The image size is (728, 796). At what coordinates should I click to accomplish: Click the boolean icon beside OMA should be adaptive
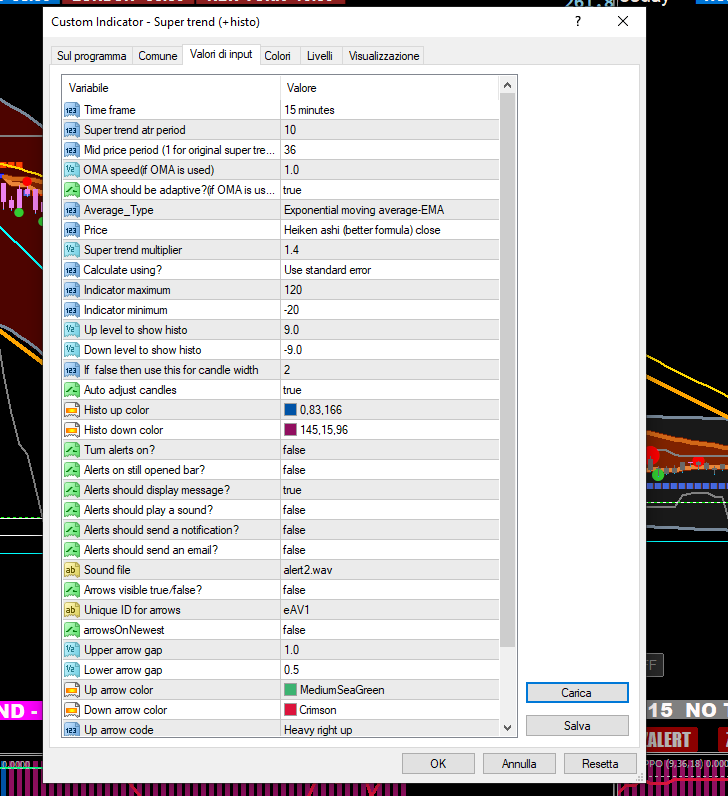pos(72,190)
